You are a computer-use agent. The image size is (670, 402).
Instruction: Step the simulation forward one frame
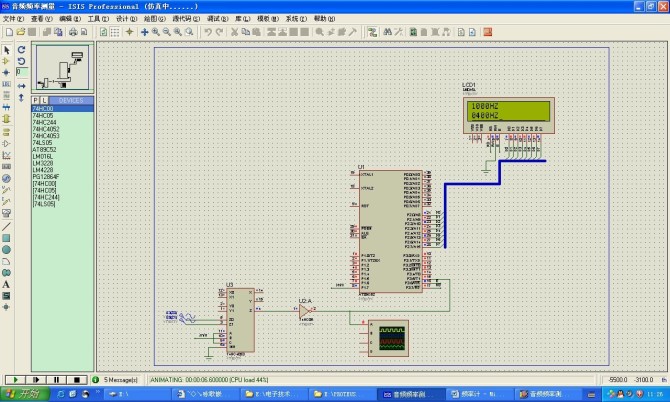click(36, 380)
